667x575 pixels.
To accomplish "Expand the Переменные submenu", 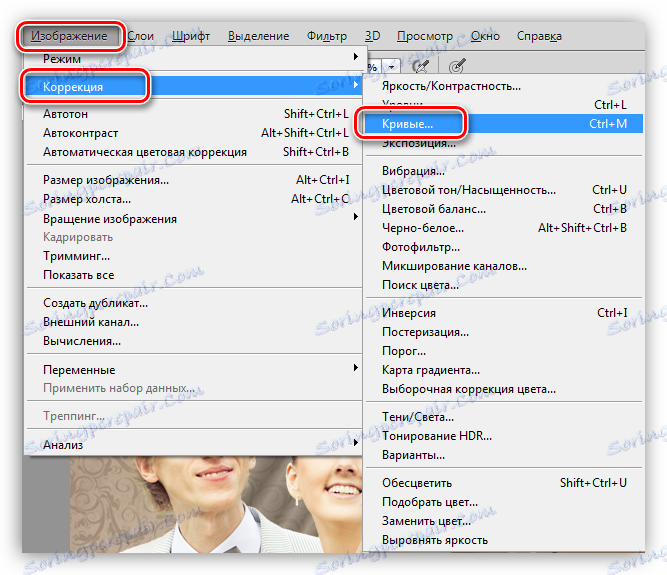I will [x=193, y=370].
